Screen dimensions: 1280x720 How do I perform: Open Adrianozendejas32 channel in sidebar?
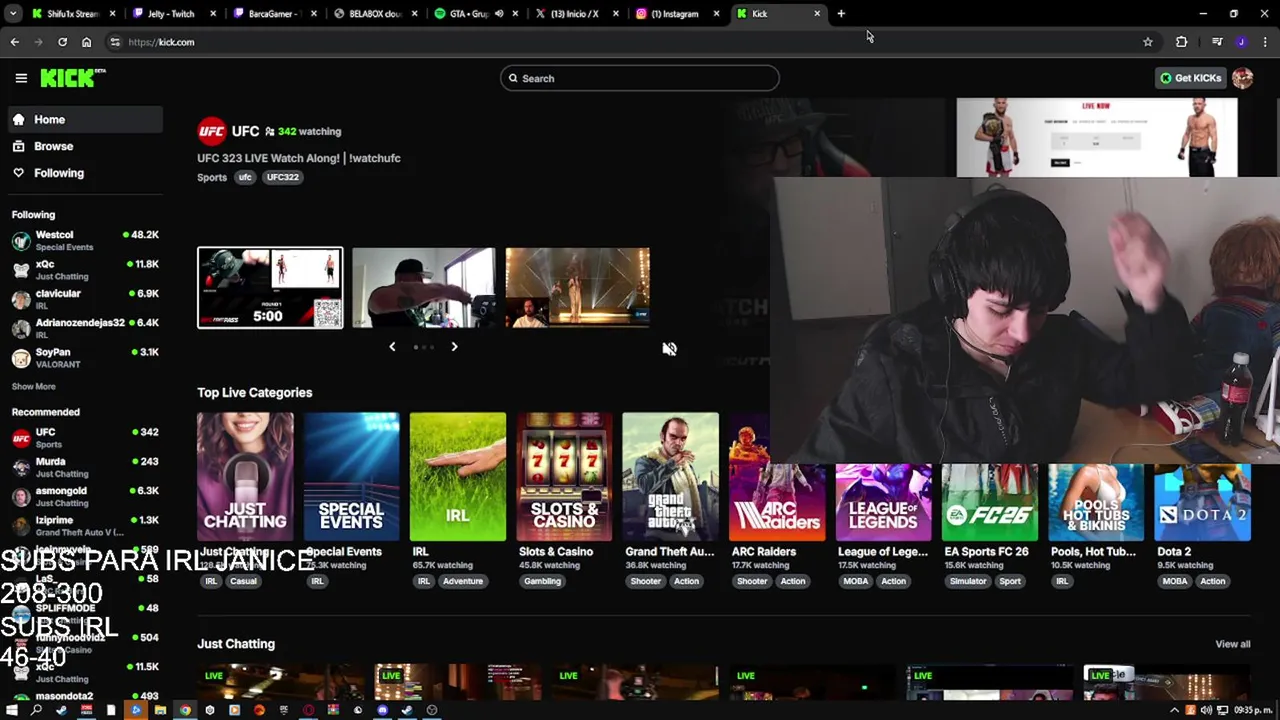(85, 328)
